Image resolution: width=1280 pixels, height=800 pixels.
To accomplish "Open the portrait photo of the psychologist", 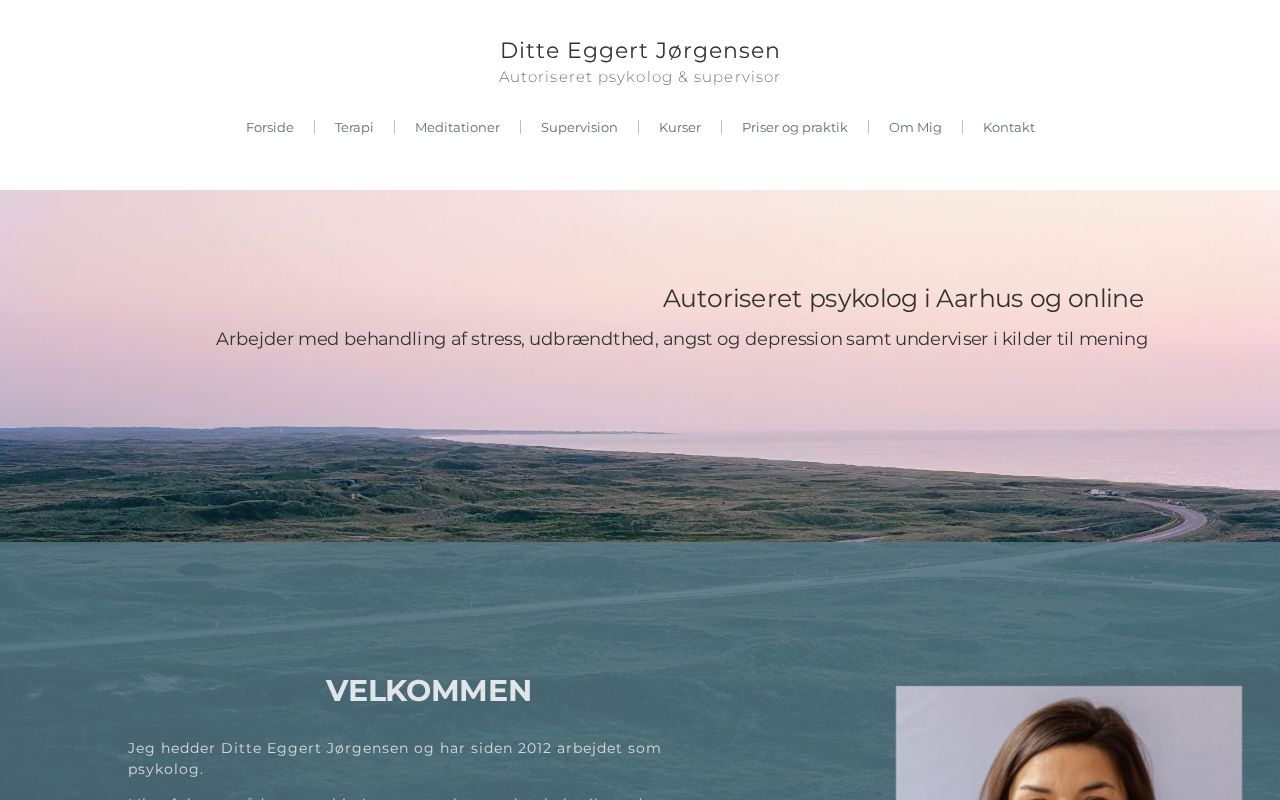I will click(1069, 743).
